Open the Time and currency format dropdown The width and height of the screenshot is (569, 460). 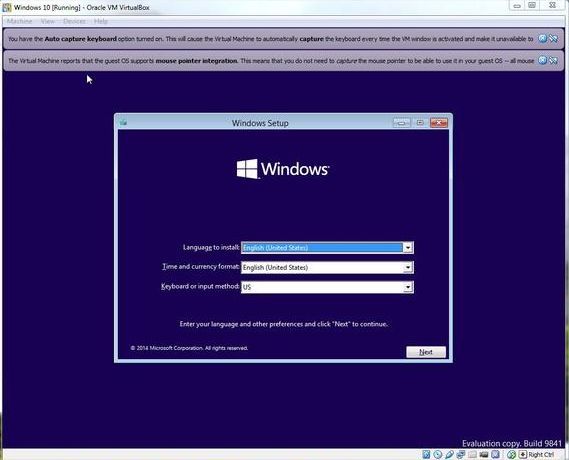pos(408,267)
